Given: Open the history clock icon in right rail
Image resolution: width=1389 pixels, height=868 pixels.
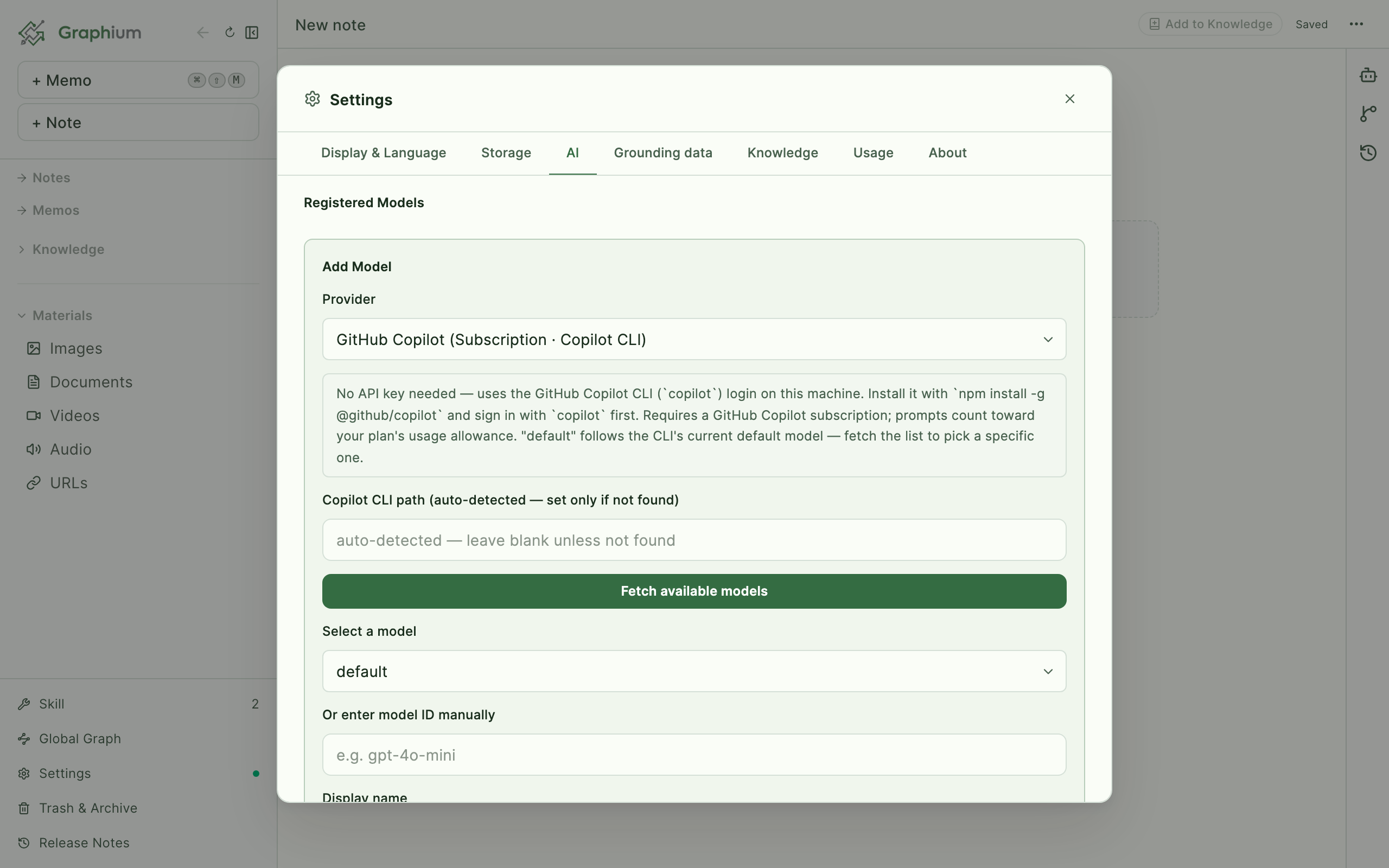Looking at the screenshot, I should point(1368,152).
